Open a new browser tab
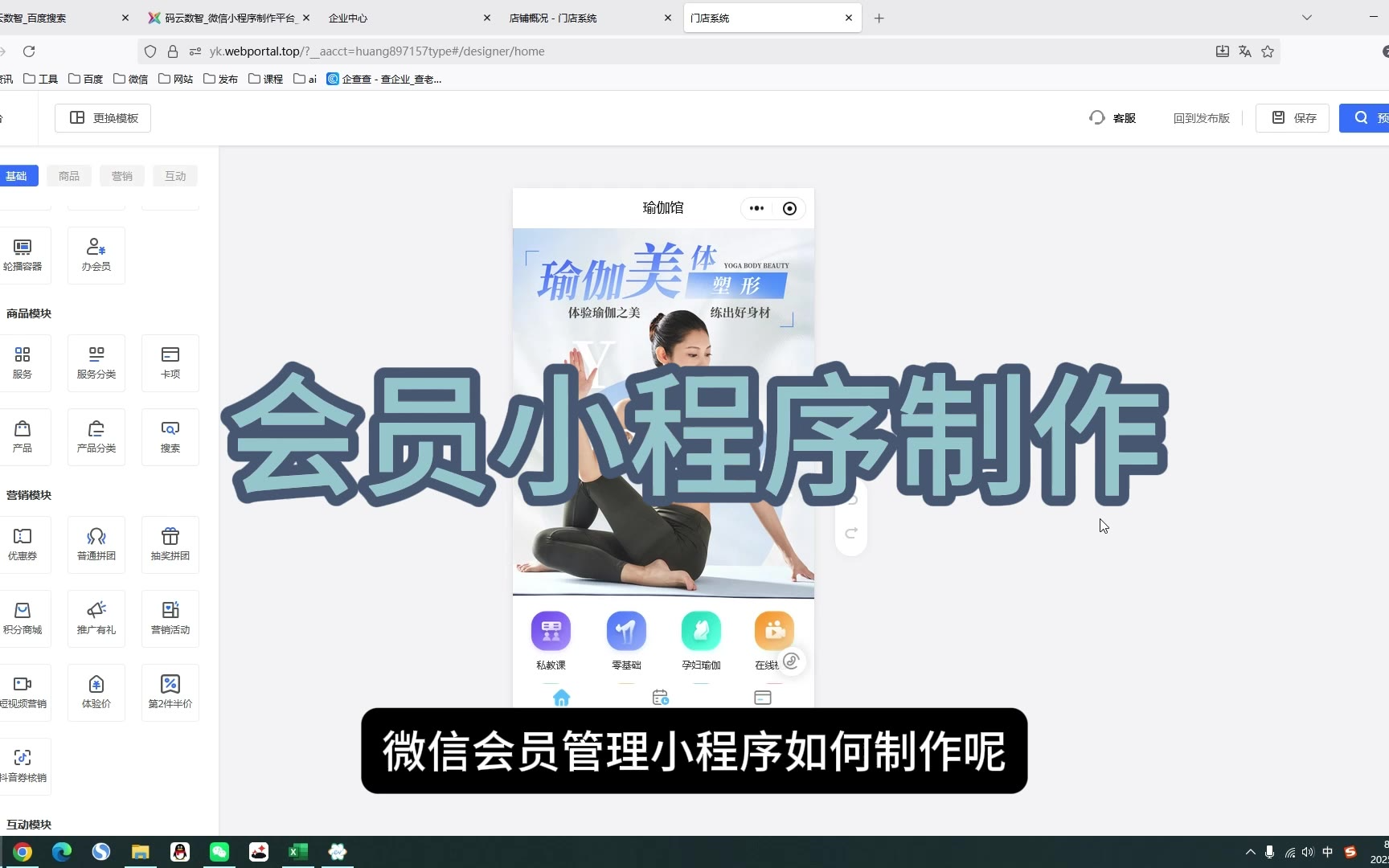Viewport: 1389px width, 868px height. (879, 18)
